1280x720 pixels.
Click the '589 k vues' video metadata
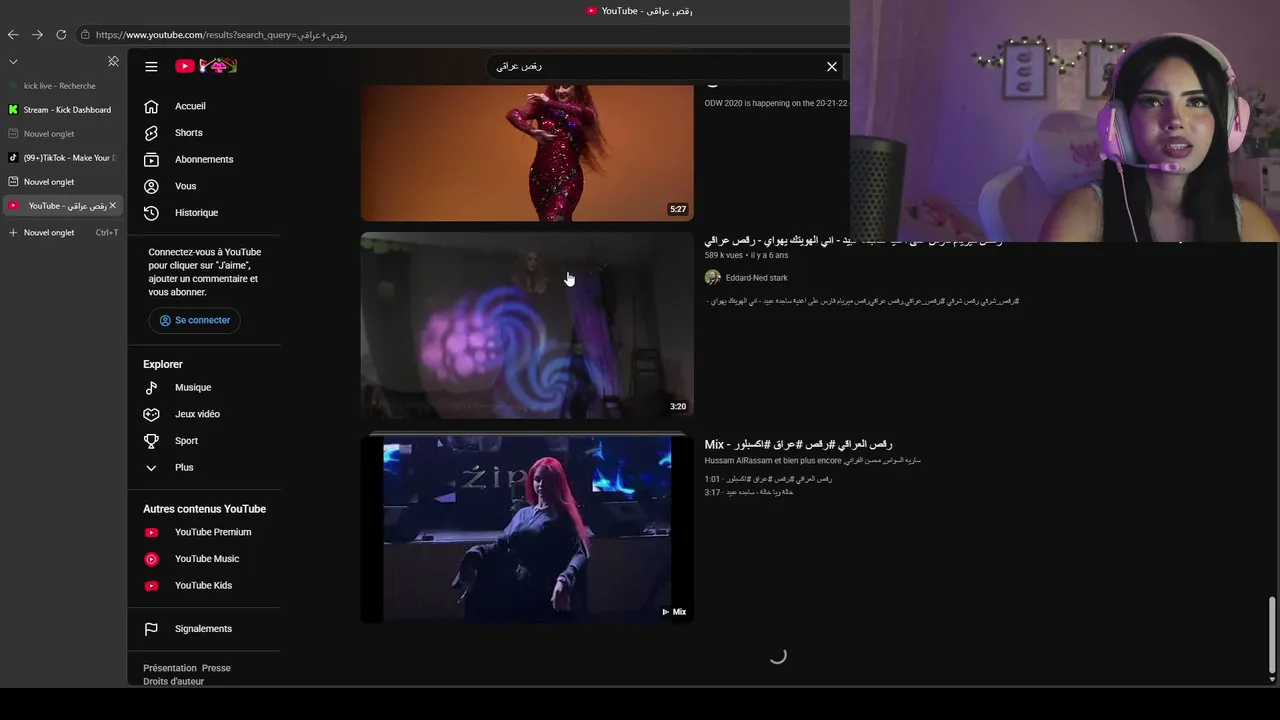pos(724,256)
